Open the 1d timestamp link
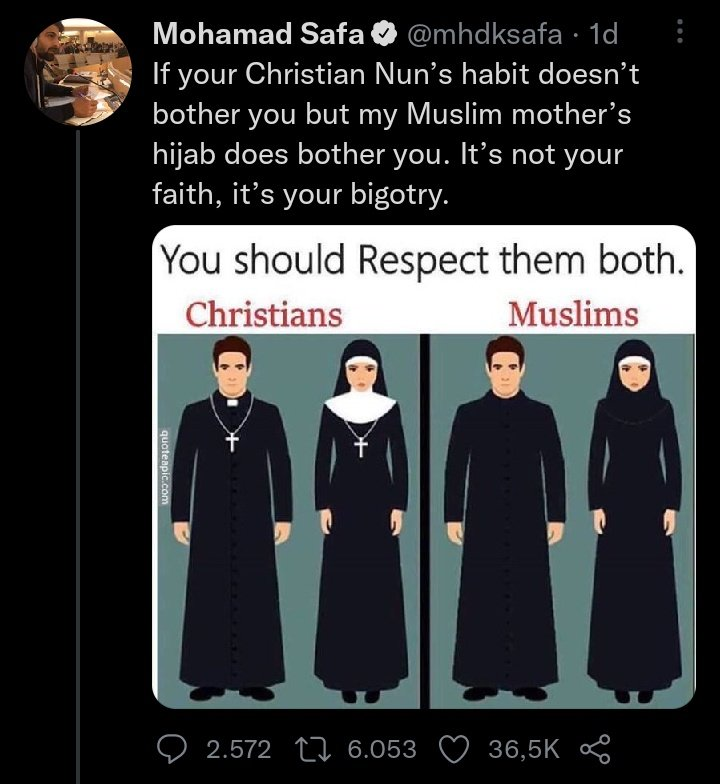This screenshot has width=720, height=784. [x=604, y=34]
